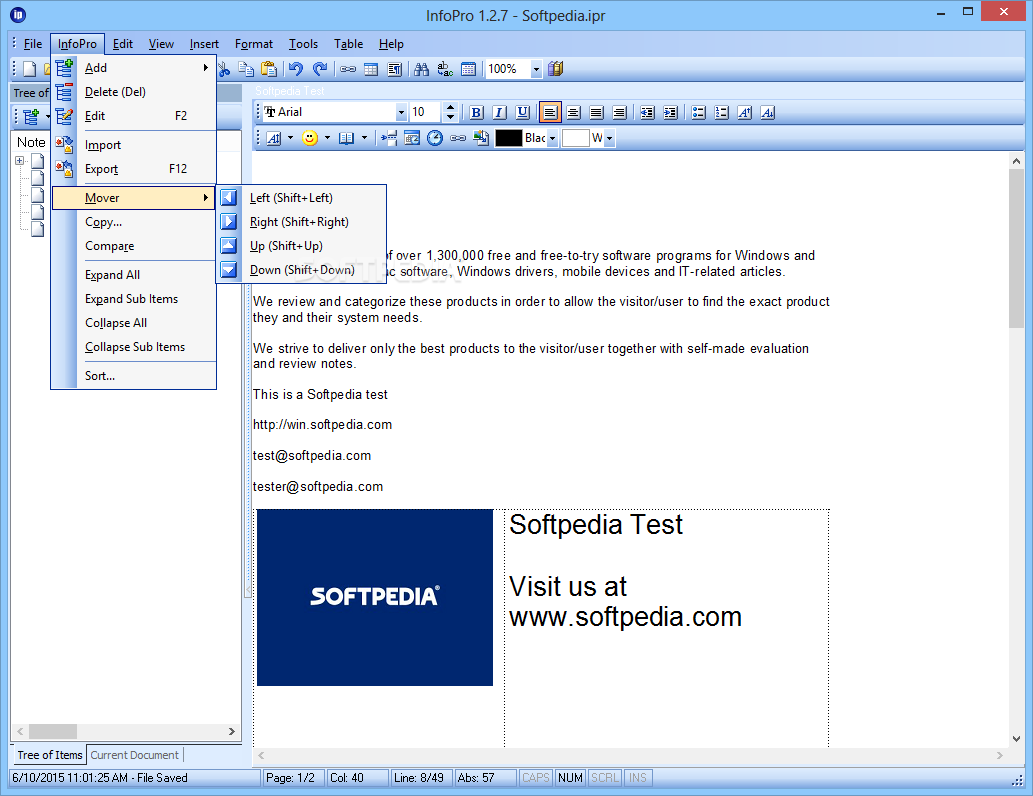Click the date/time window icon
The height and width of the screenshot is (796, 1033).
tap(412, 138)
